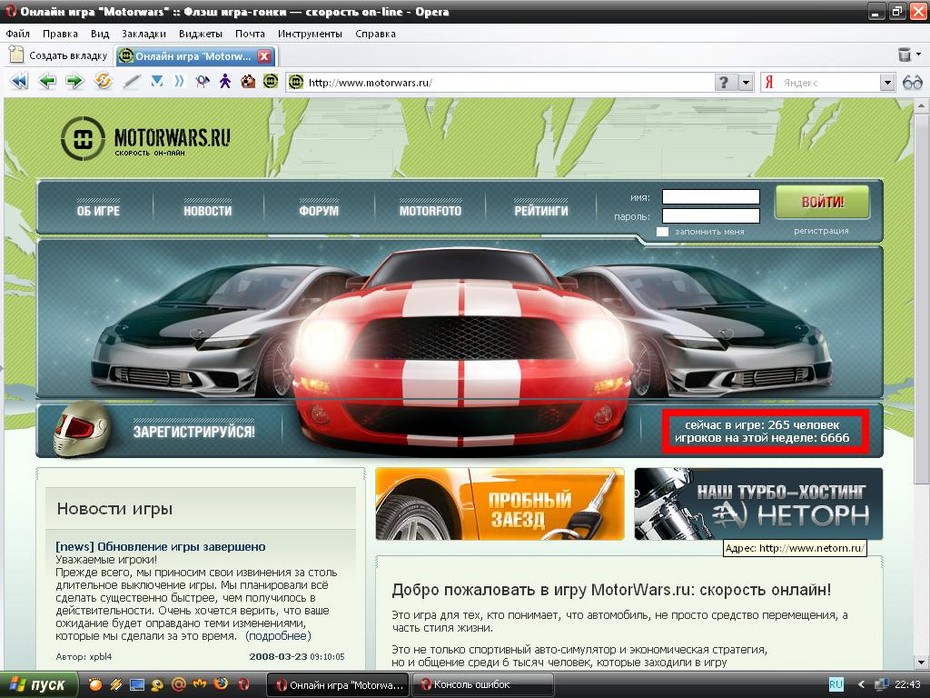Click the Motorwars.ru site logo

[x=145, y=139]
